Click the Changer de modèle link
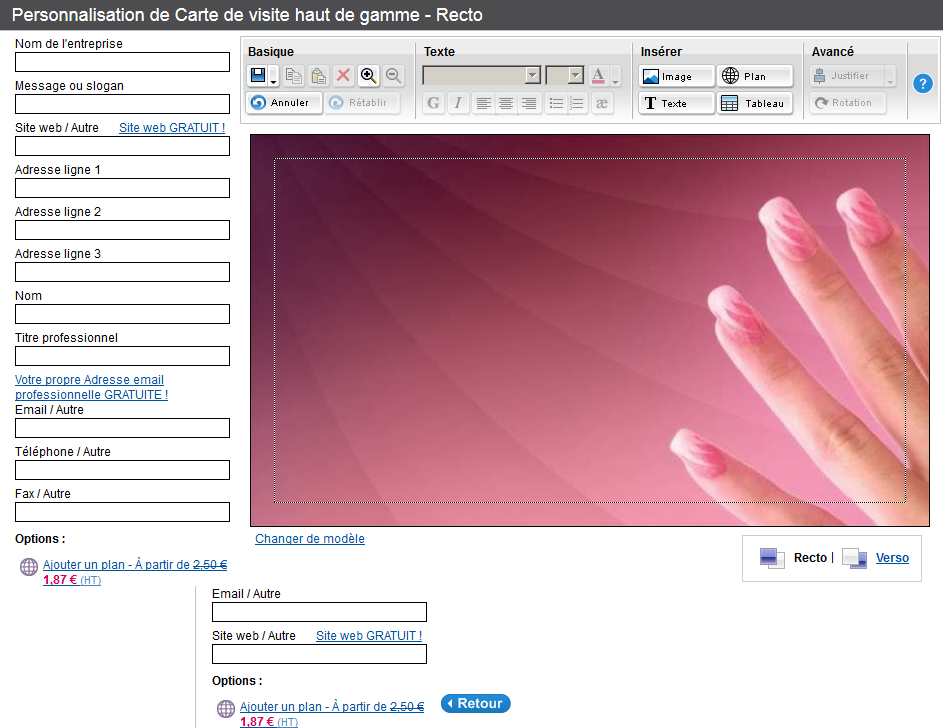The width and height of the screenshot is (943, 728). point(310,539)
